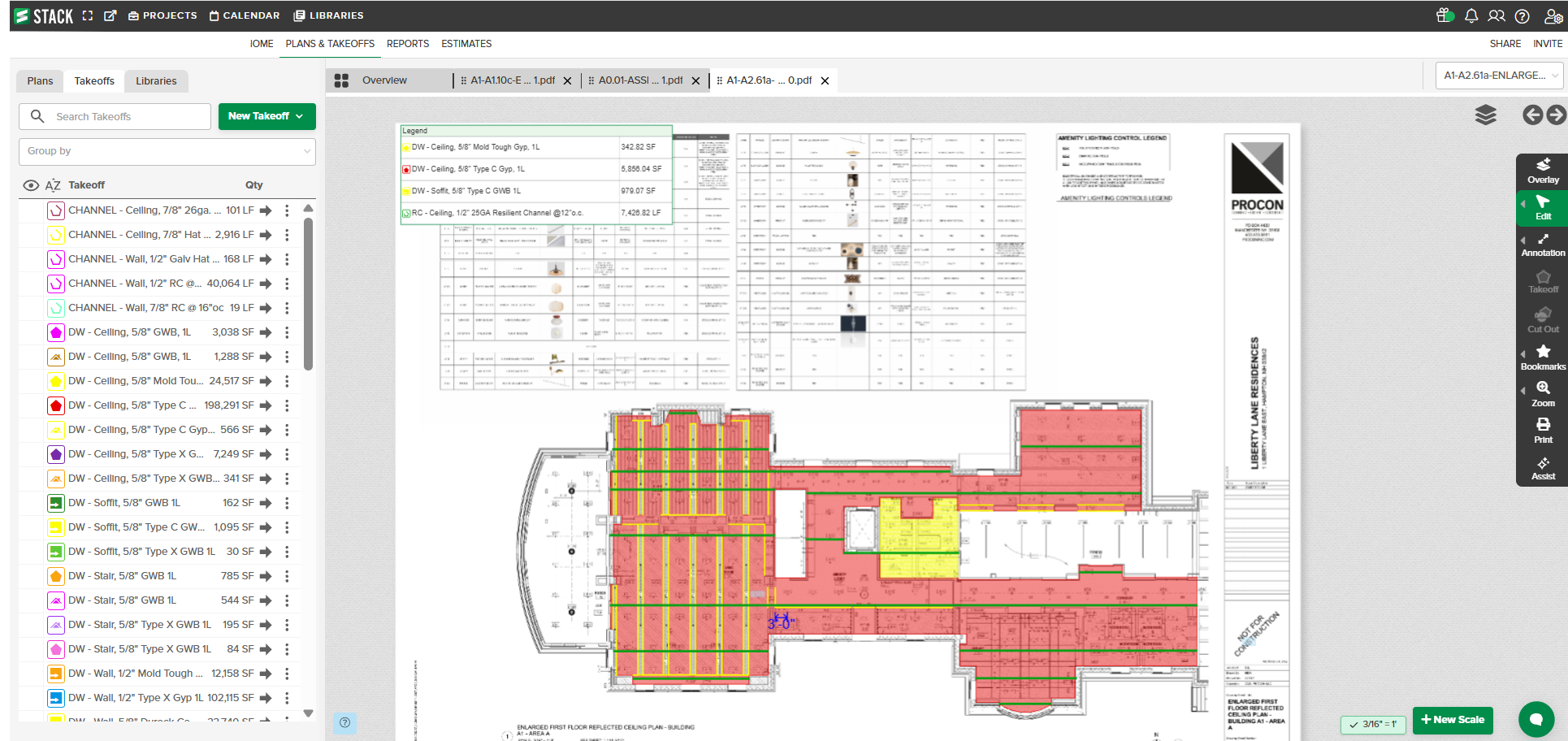Viewport: 1568px width, 741px height.
Task: Click the Zoom tool
Action: point(1542,394)
